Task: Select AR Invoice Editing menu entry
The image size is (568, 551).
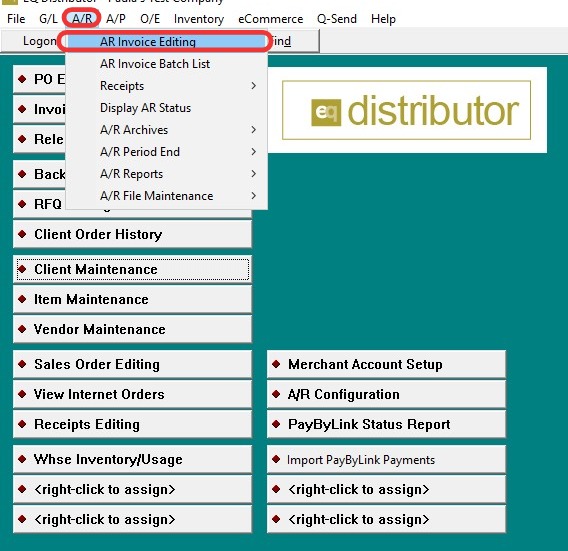Action: pyautogui.click(x=166, y=42)
